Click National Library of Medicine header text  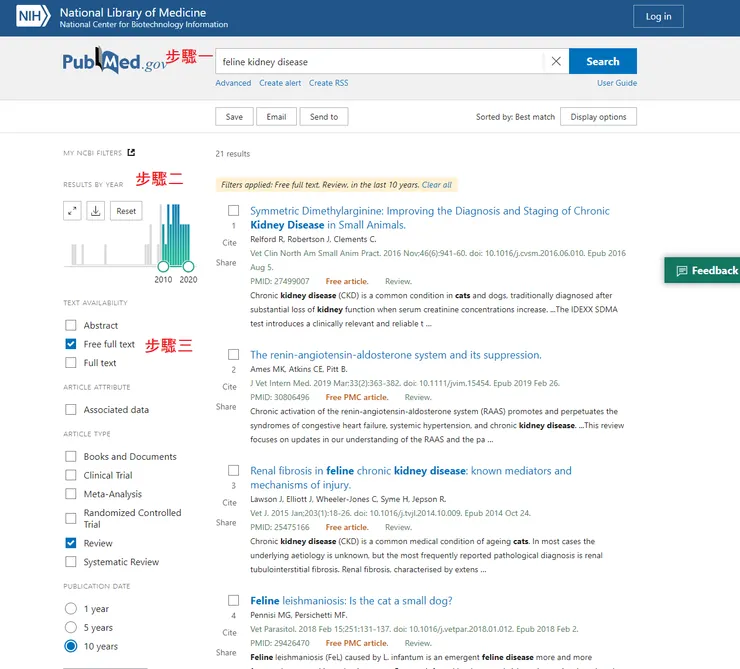[133, 12]
